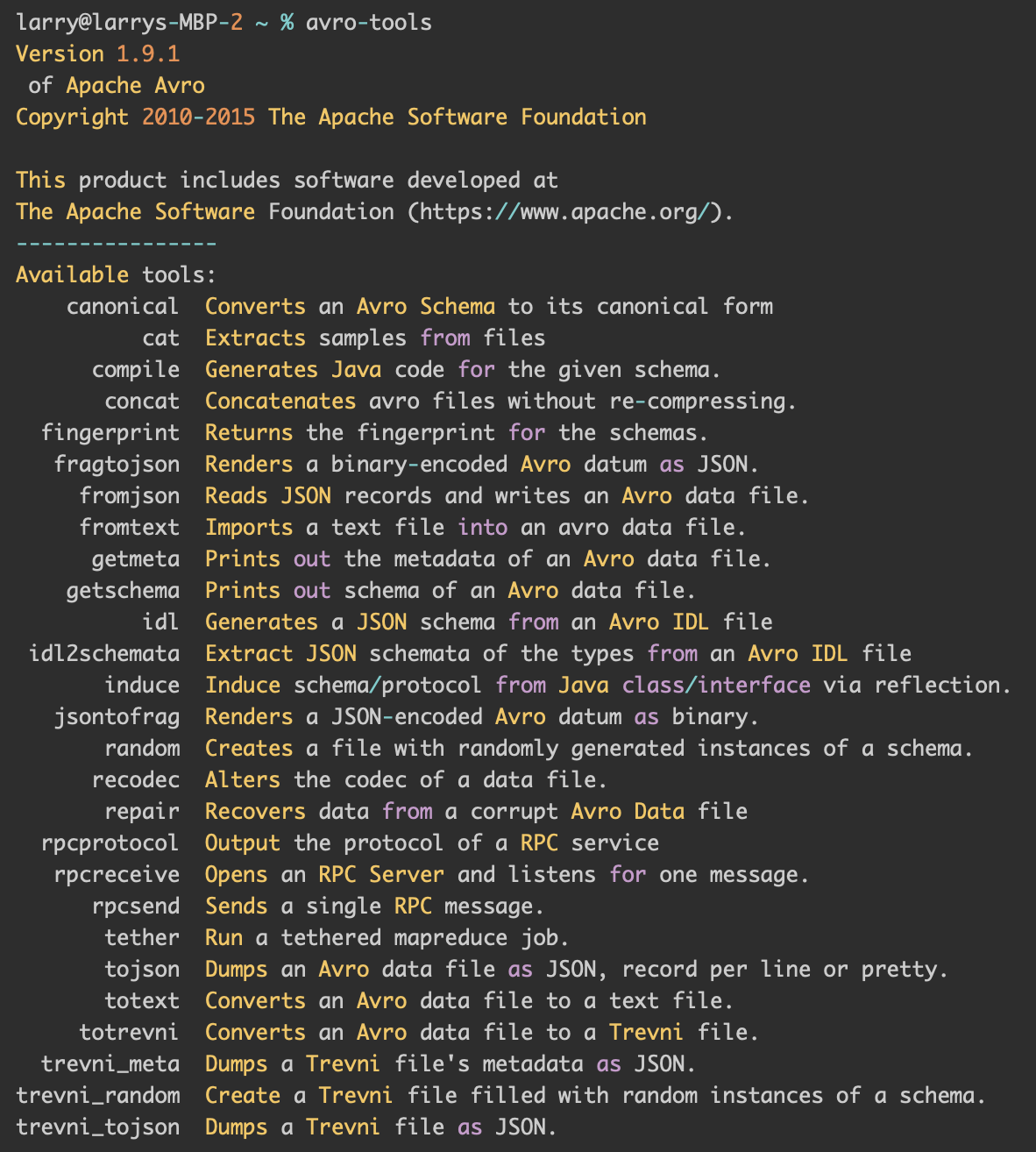
Task: Click the typed 'avro-tools' command
Action: pyautogui.click(x=369, y=22)
